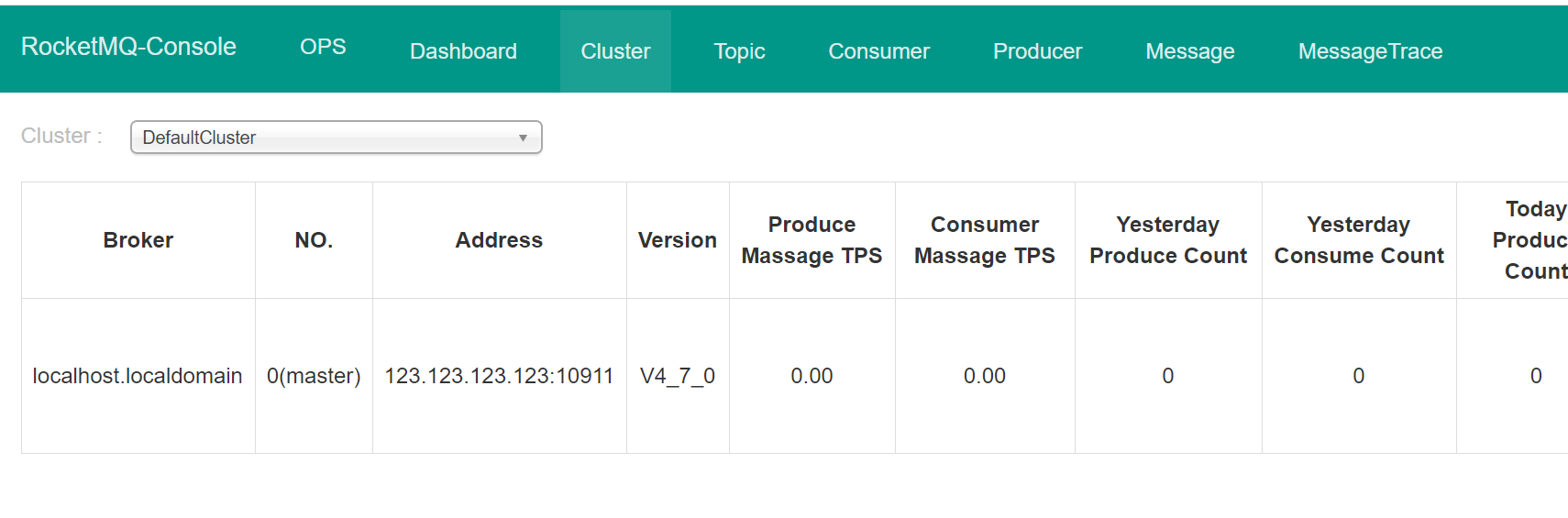Open the Message tab

click(1189, 51)
